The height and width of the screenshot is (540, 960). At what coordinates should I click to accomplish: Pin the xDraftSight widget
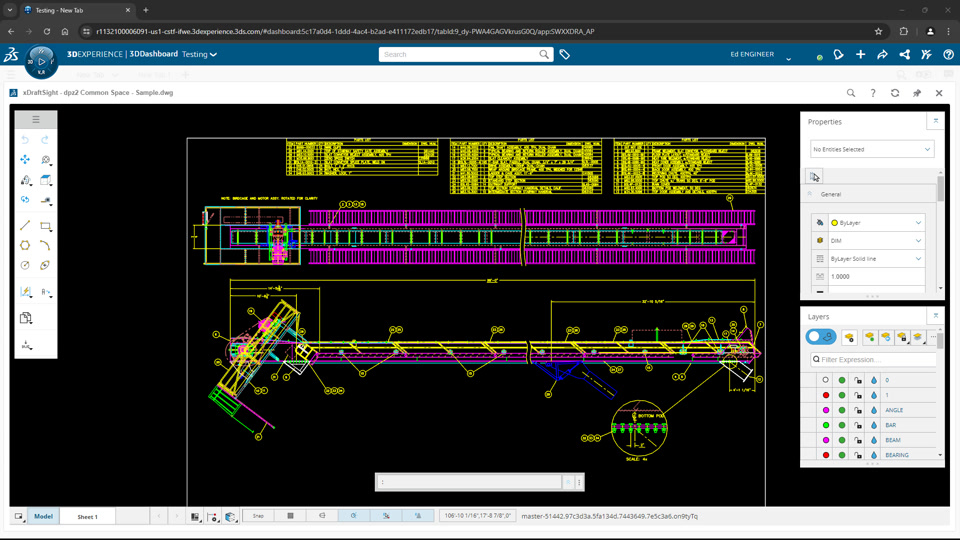coord(917,93)
